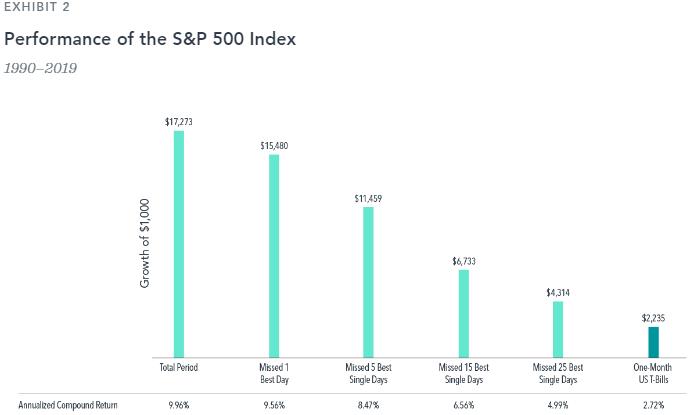Click the dark teal One-Month US T-Bills bar
691x415 pixels.
[x=653, y=341]
